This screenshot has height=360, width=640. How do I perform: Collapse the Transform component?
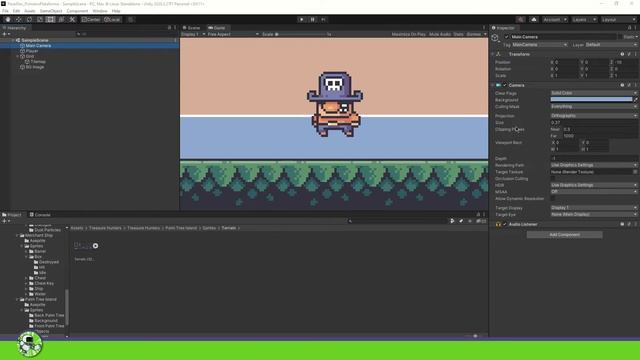pyautogui.click(x=493, y=54)
